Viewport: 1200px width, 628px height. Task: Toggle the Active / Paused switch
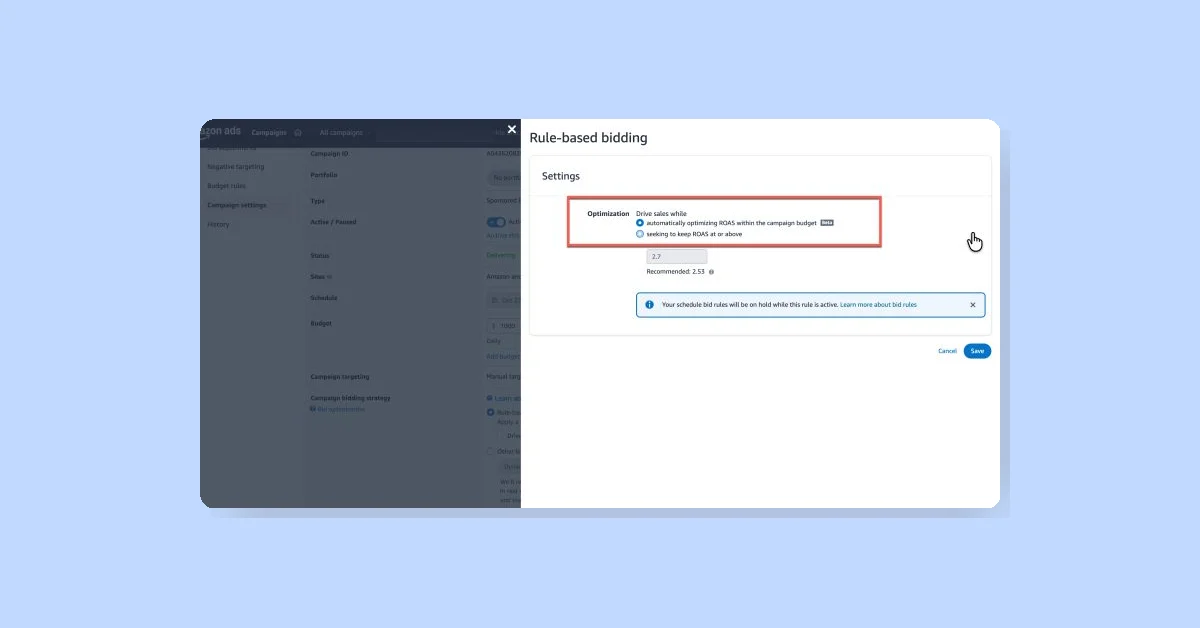point(495,222)
